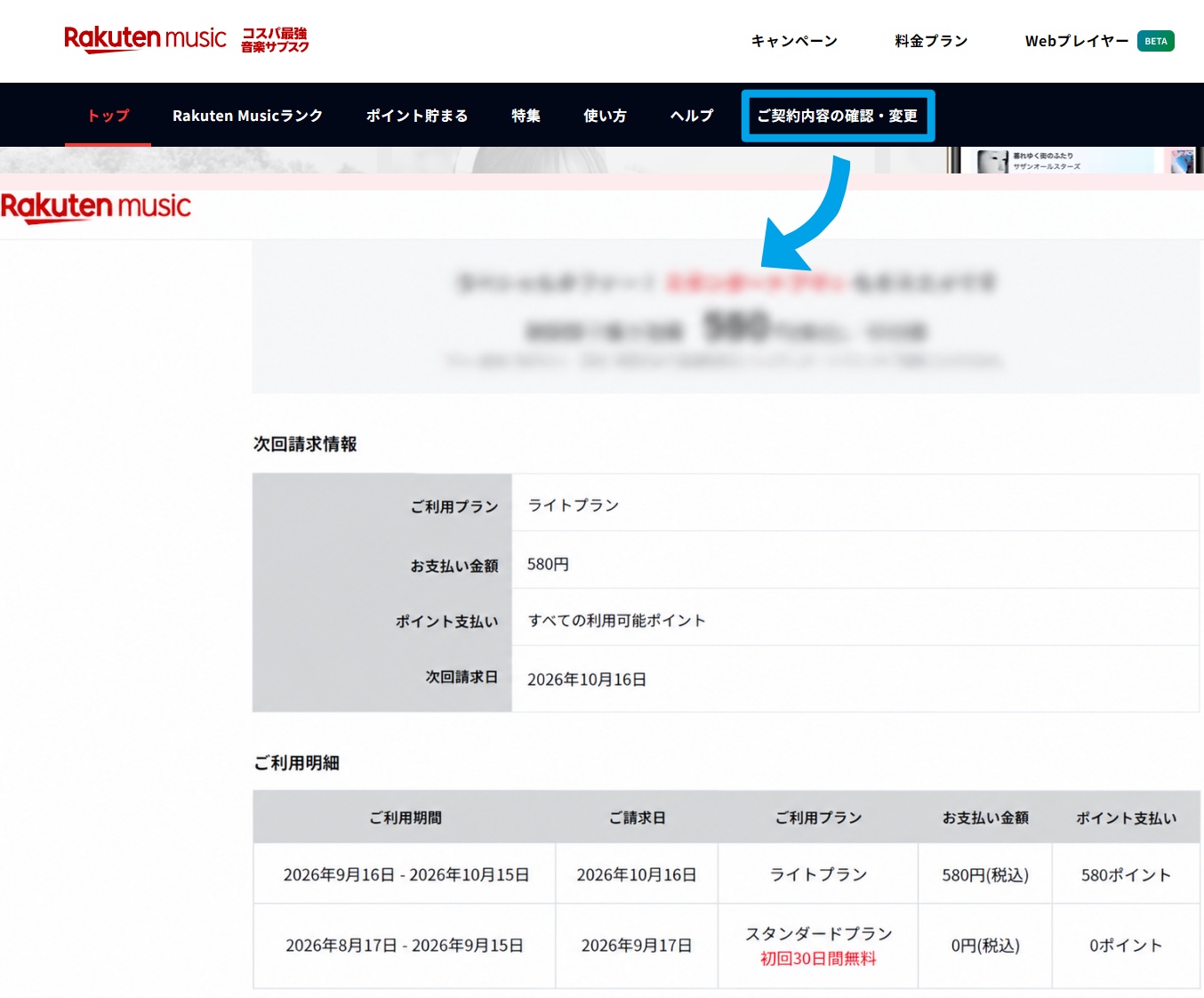Open the ポイント貯まる menu item
The height and width of the screenshot is (998, 1204).
pos(417,116)
